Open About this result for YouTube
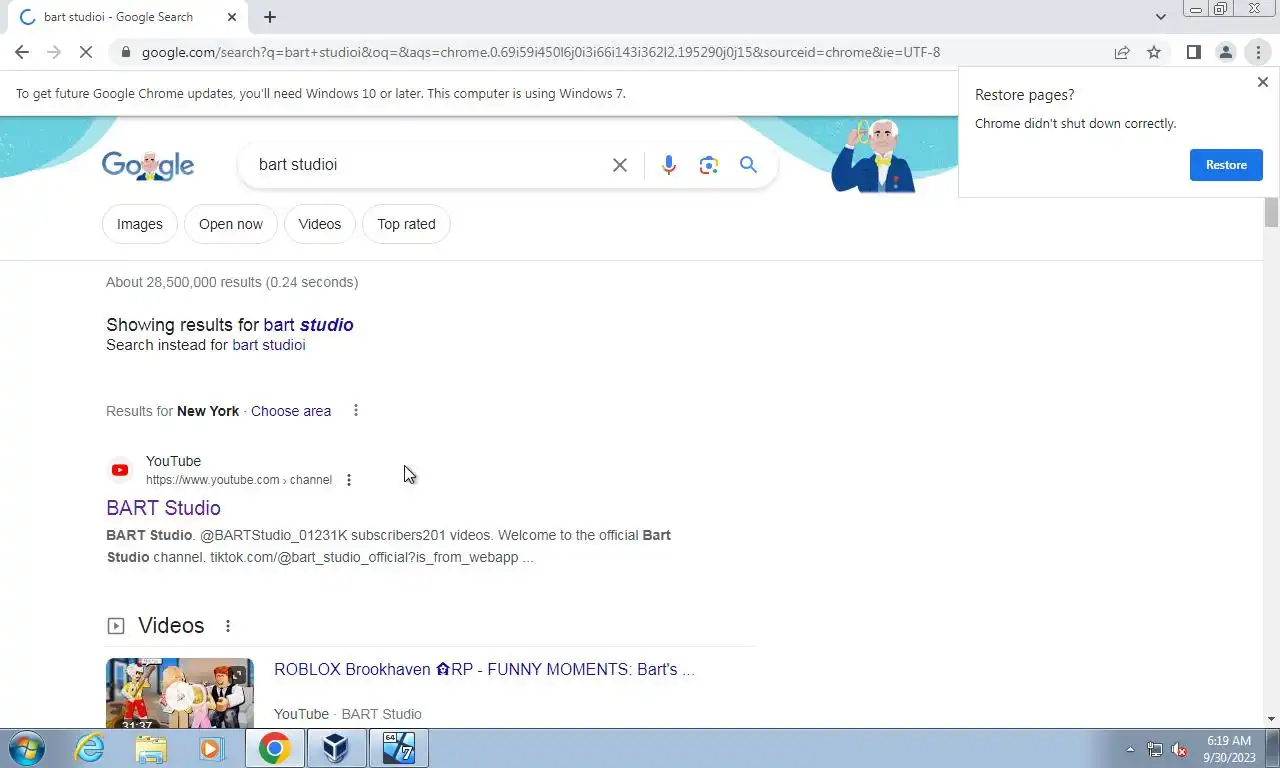 [x=349, y=480]
